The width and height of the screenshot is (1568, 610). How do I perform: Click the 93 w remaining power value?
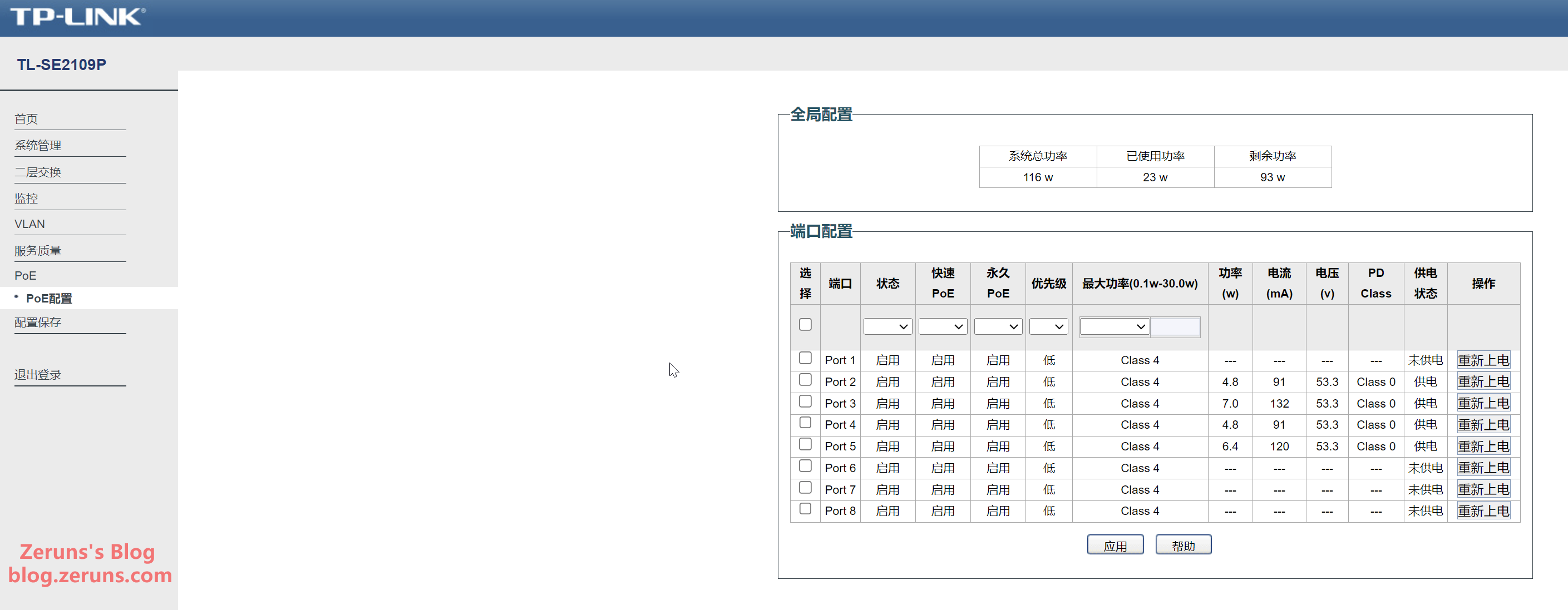coord(1272,177)
